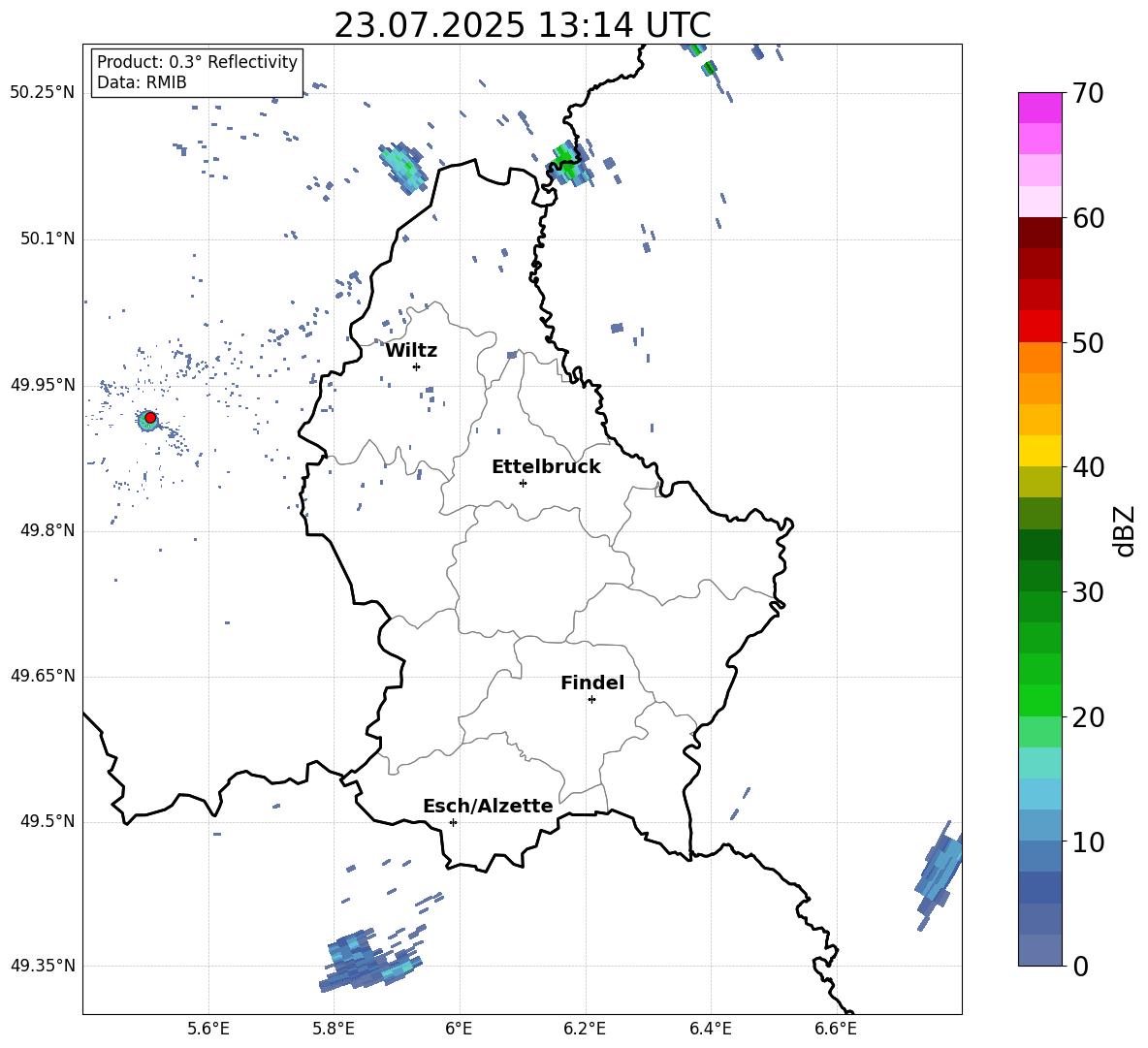
Task: Click the dark maroon colorbar swatch below 60
Action: pos(1039,233)
